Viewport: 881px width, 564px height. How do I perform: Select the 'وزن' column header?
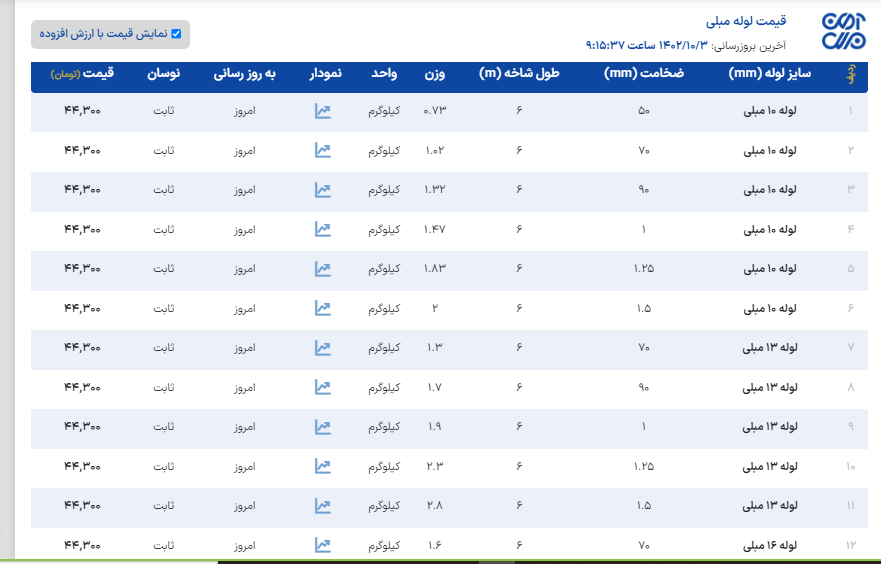pos(435,74)
